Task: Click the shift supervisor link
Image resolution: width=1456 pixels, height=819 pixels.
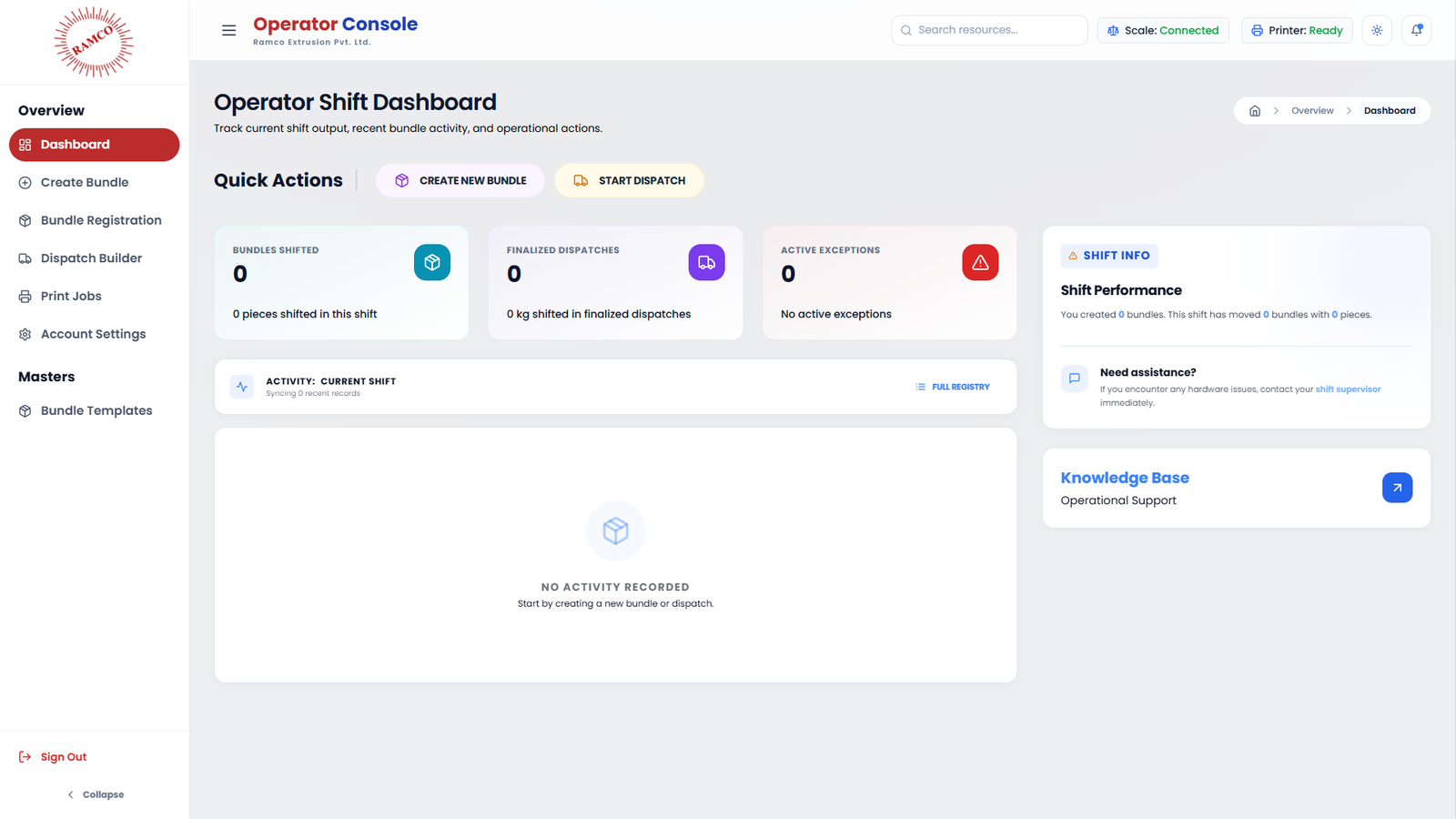Action: click(x=1348, y=389)
